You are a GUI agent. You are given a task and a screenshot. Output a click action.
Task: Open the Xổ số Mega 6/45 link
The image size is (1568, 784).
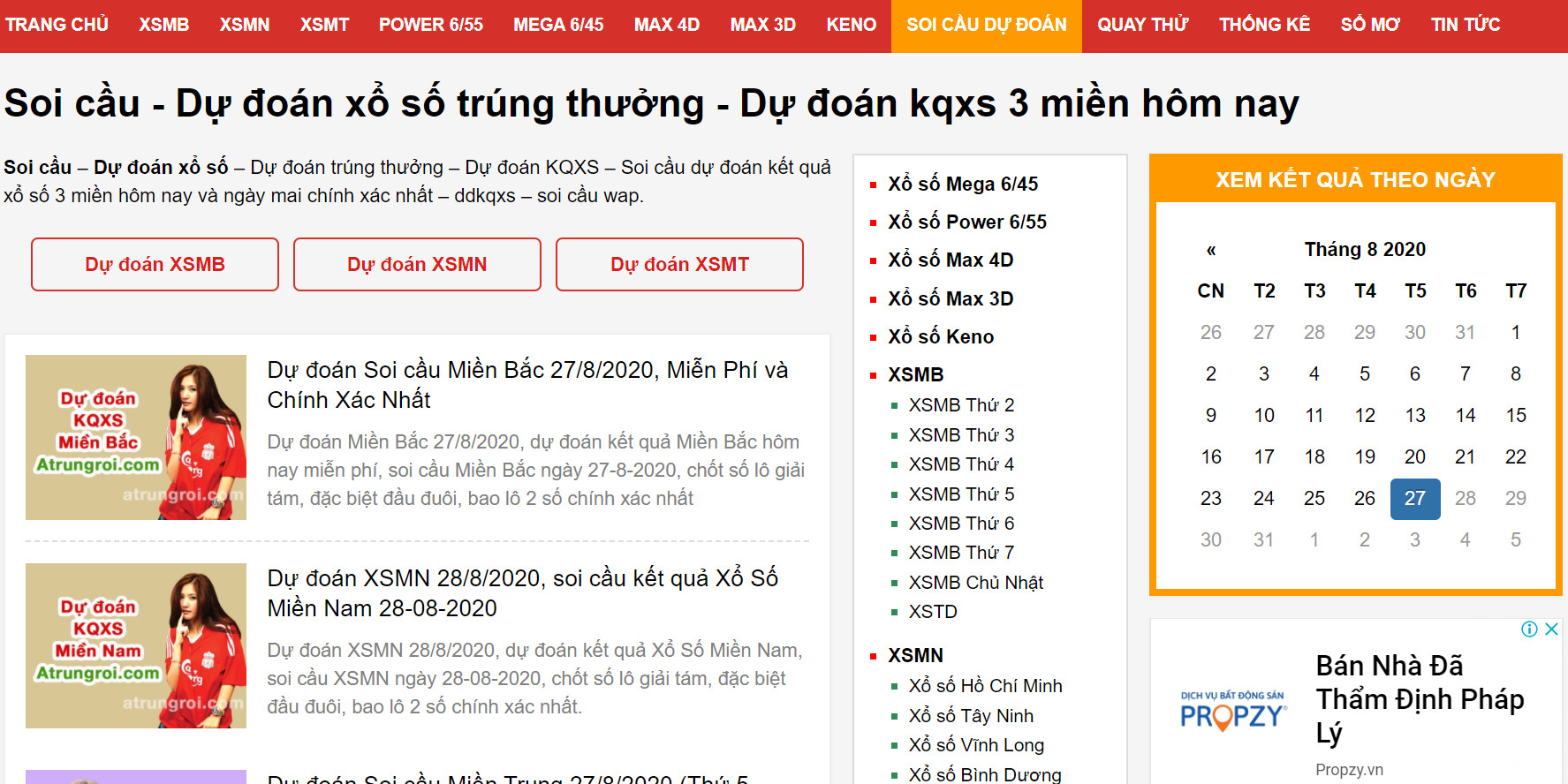[962, 184]
